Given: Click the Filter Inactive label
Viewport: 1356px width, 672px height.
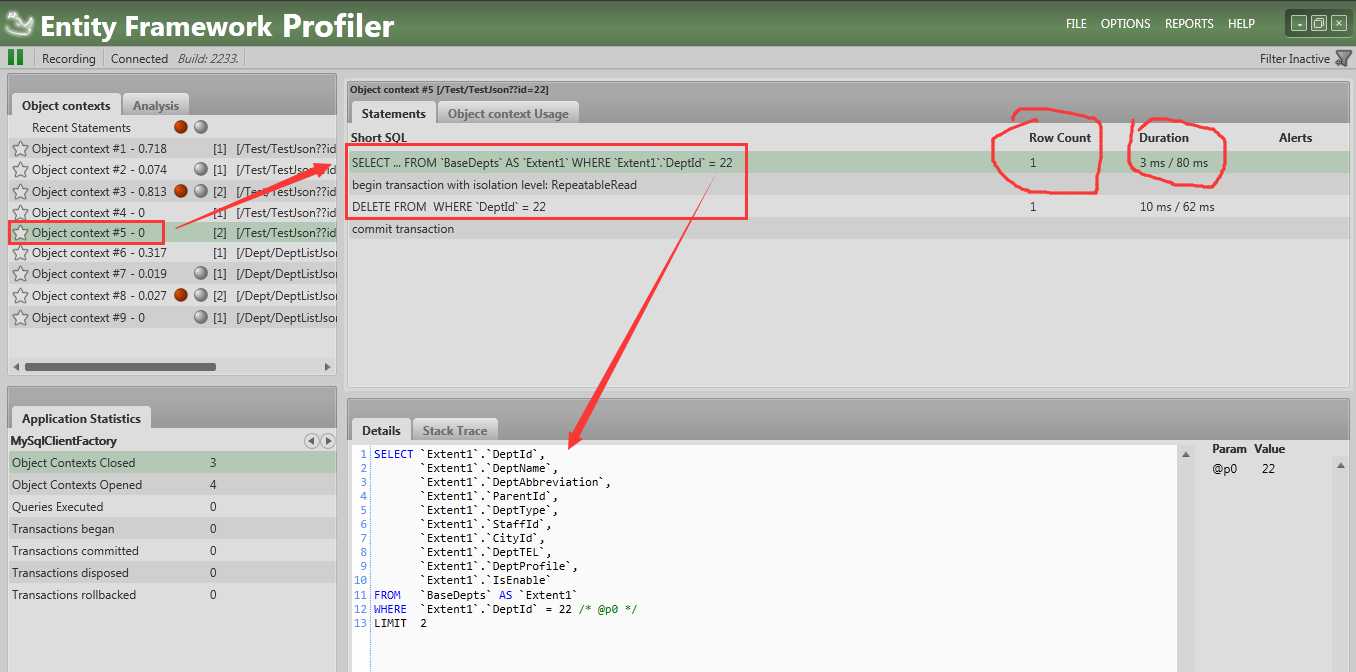Looking at the screenshot, I should [1295, 59].
